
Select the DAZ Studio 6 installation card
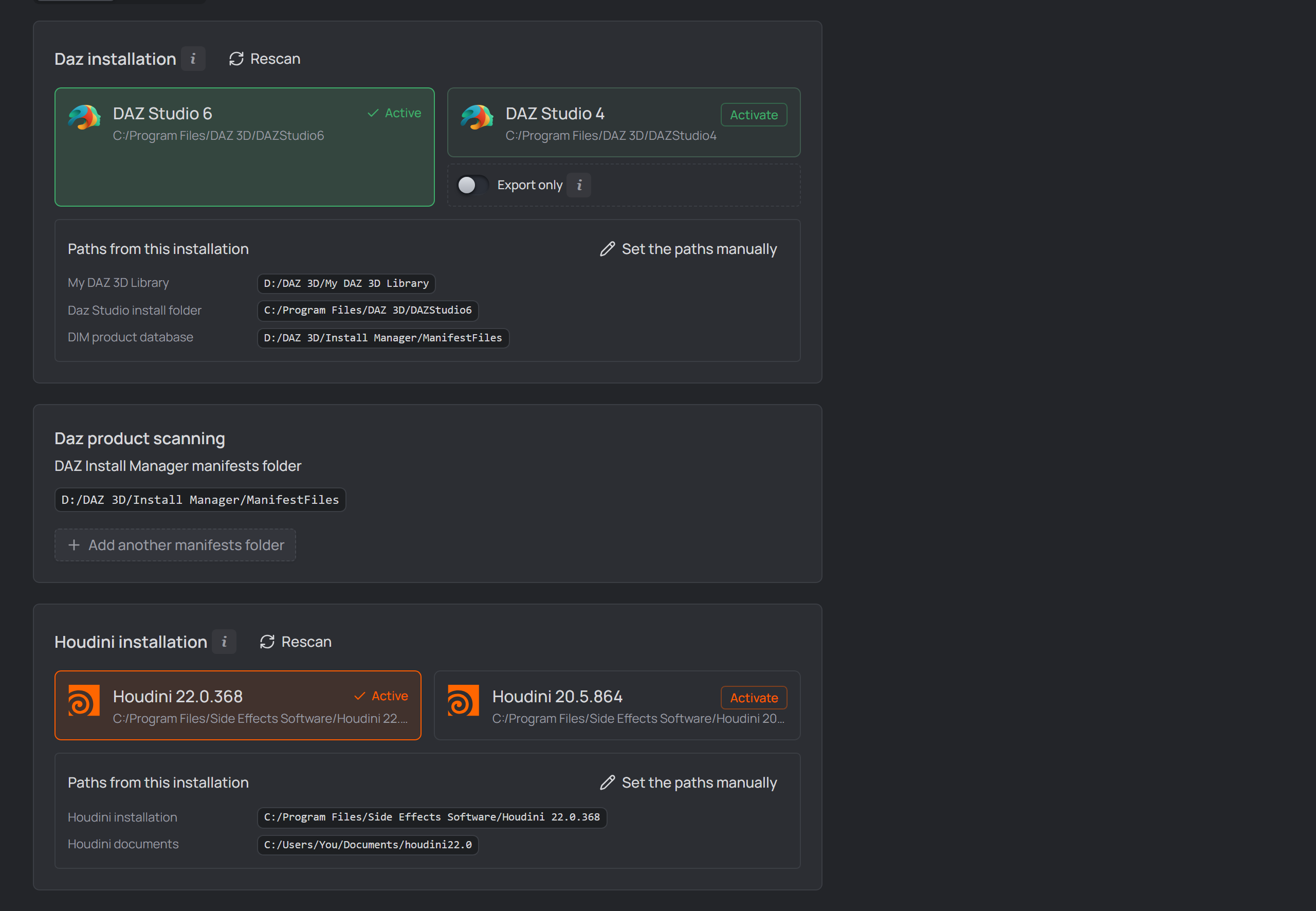pos(244,147)
